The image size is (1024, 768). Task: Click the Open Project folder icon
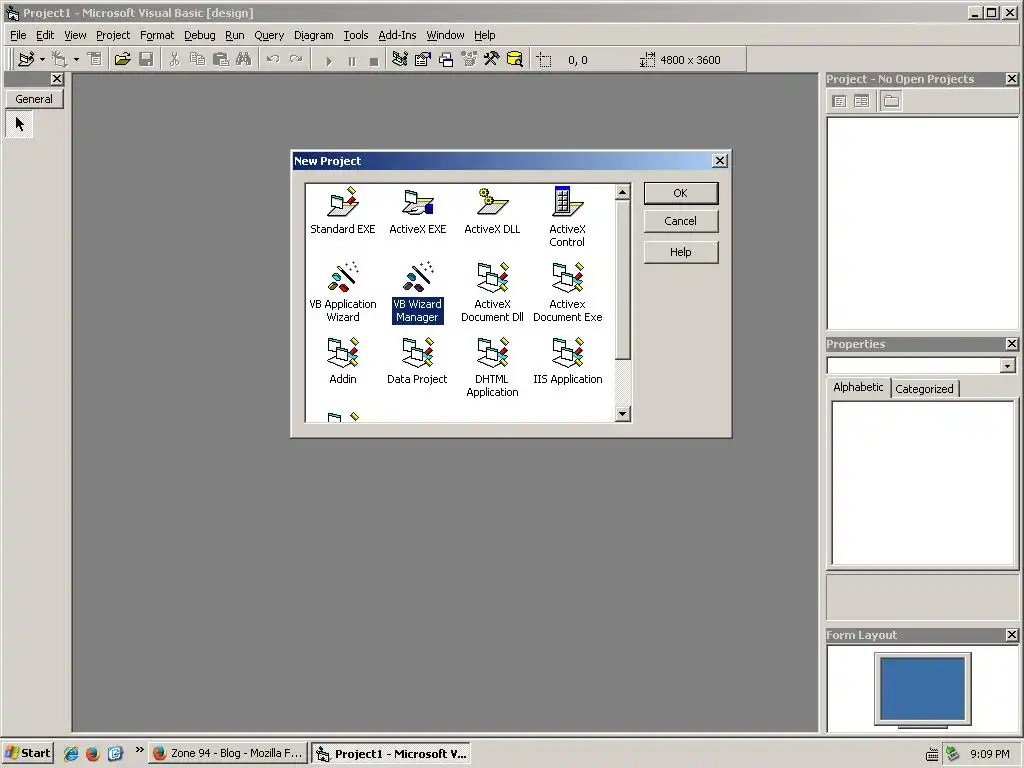click(122, 59)
